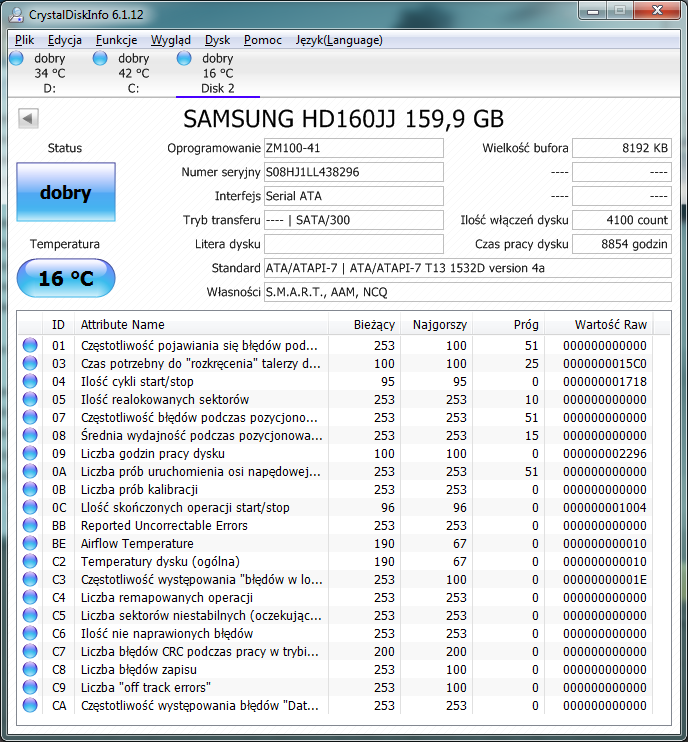Open the Plik menu
This screenshot has width=688, height=742.
tap(24, 40)
